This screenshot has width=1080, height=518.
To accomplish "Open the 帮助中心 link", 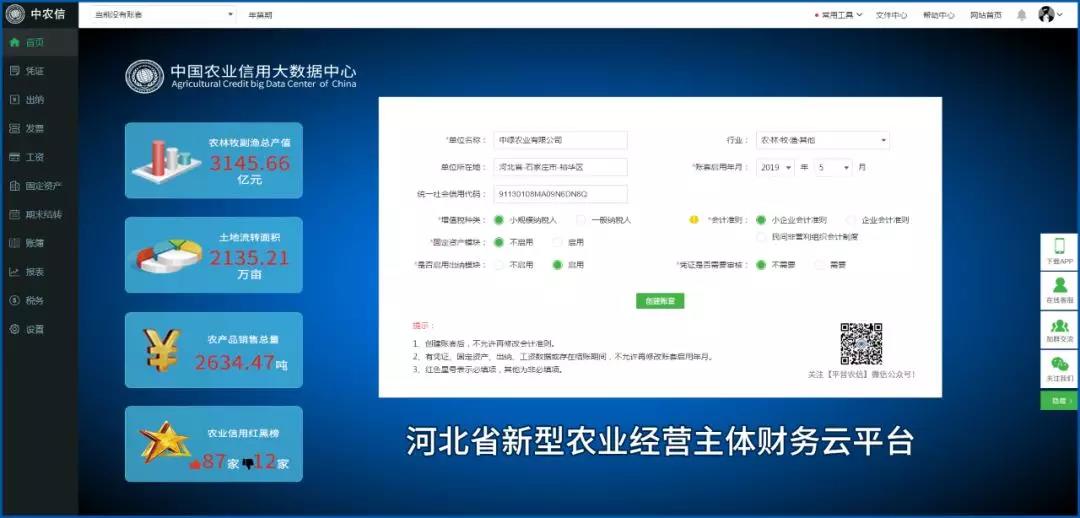I will coord(937,15).
